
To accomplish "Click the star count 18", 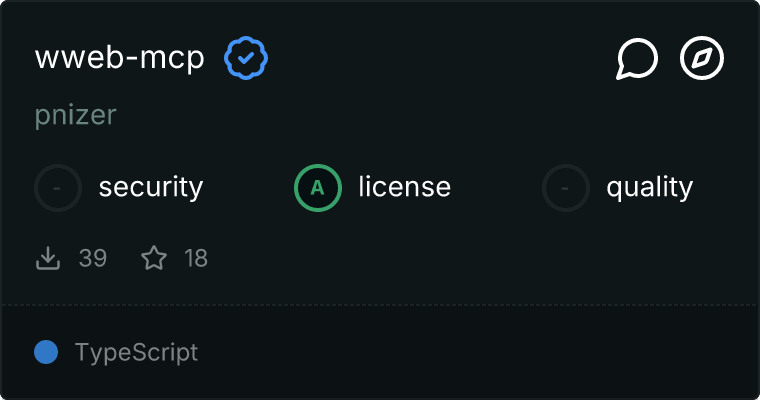I will coord(196,259).
